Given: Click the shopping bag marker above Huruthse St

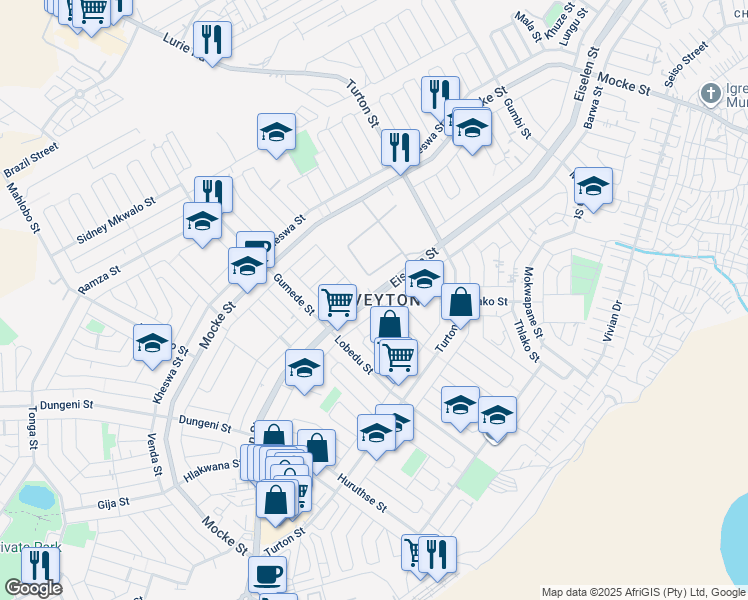Looking at the screenshot, I should [x=316, y=447].
